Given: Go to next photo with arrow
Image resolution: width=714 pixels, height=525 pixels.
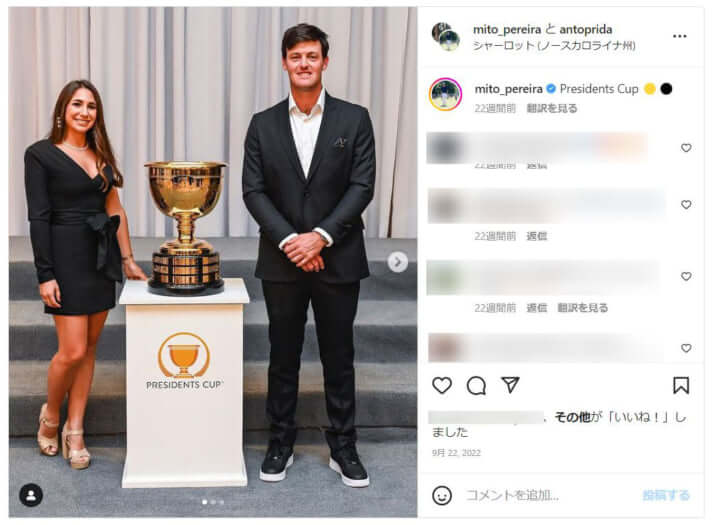Looking at the screenshot, I should click(398, 262).
